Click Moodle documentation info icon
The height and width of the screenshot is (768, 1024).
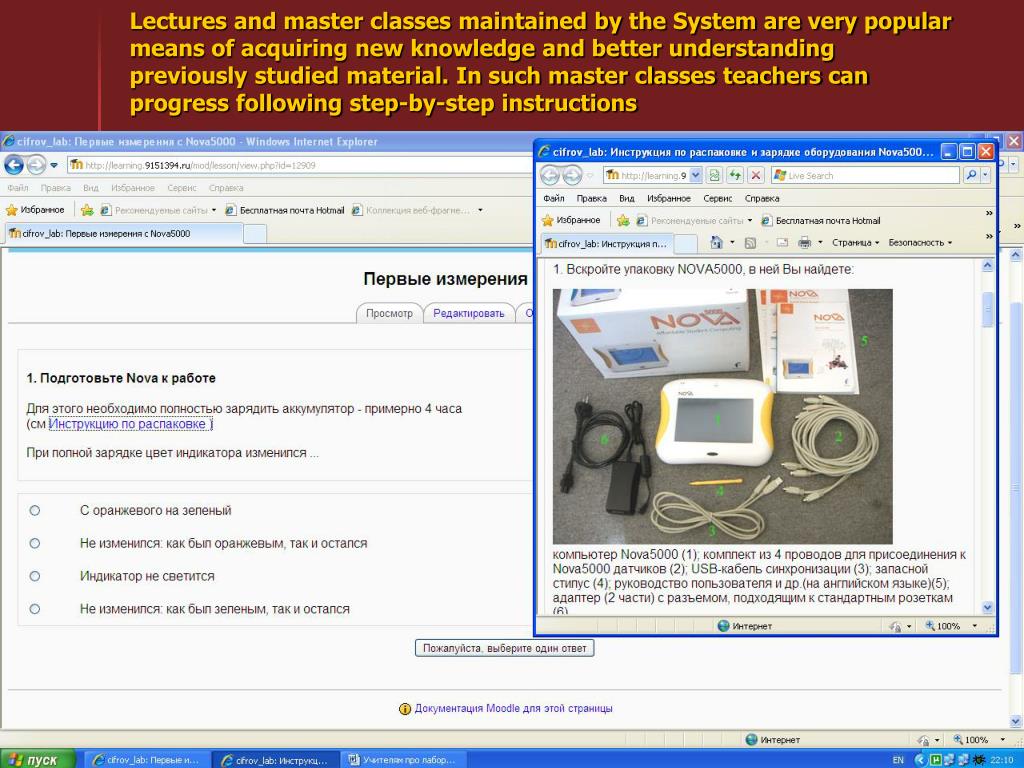(x=404, y=709)
